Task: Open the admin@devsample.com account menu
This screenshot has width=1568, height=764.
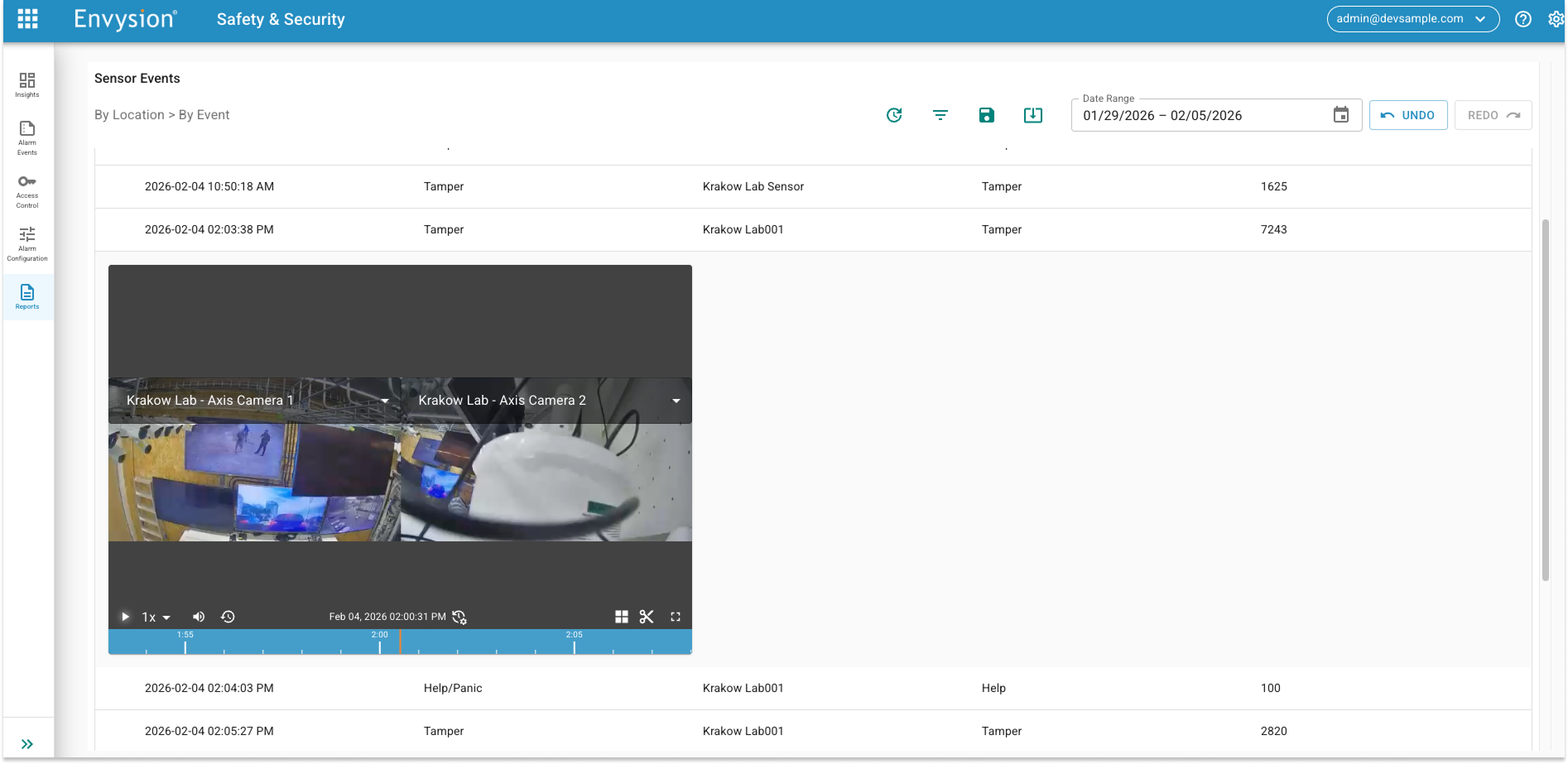Action: pos(1412,19)
